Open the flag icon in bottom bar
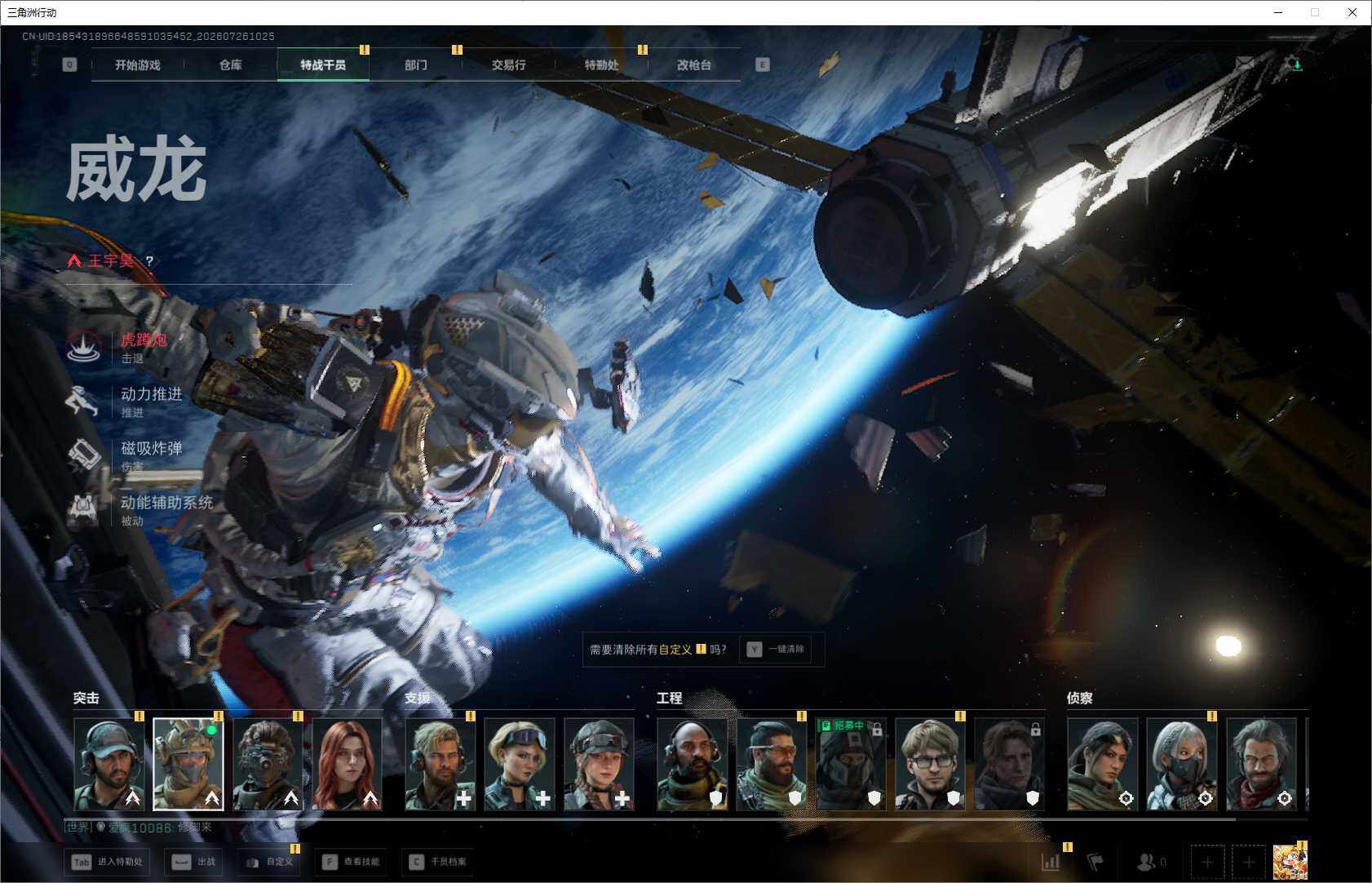1372x883 pixels. point(1095,861)
